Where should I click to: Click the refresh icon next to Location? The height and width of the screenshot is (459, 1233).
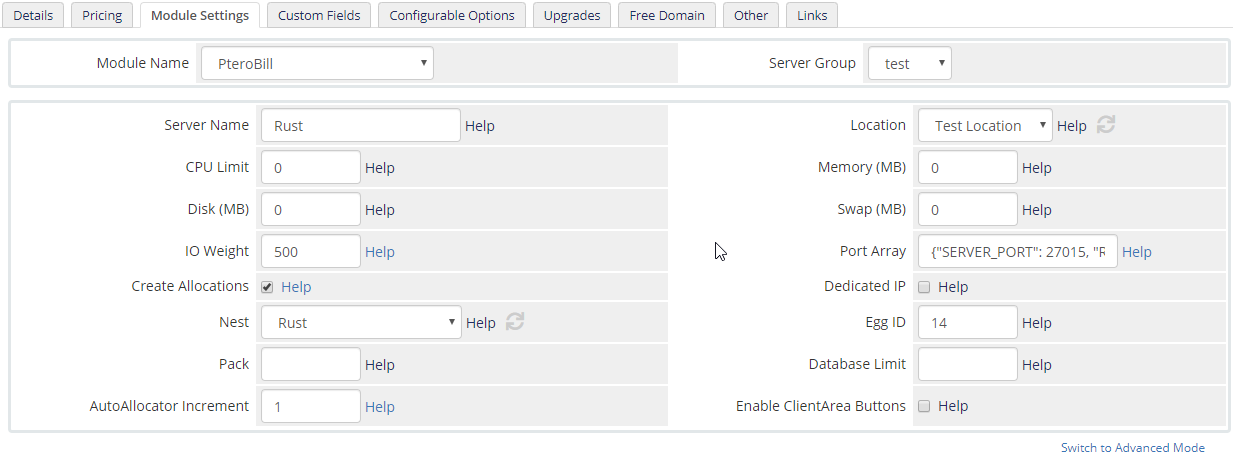(1106, 125)
